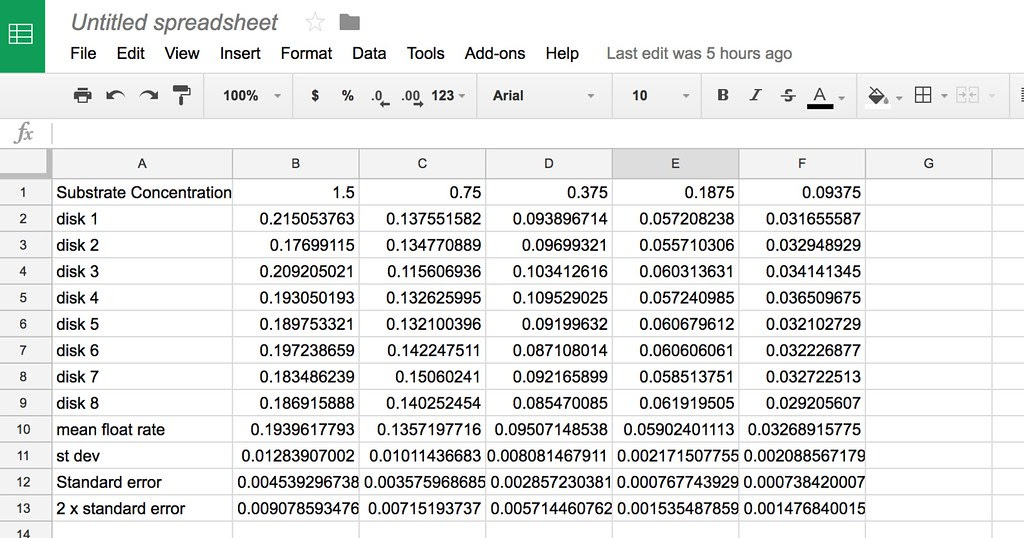
Task: Open the text color picker
Action: point(820,97)
